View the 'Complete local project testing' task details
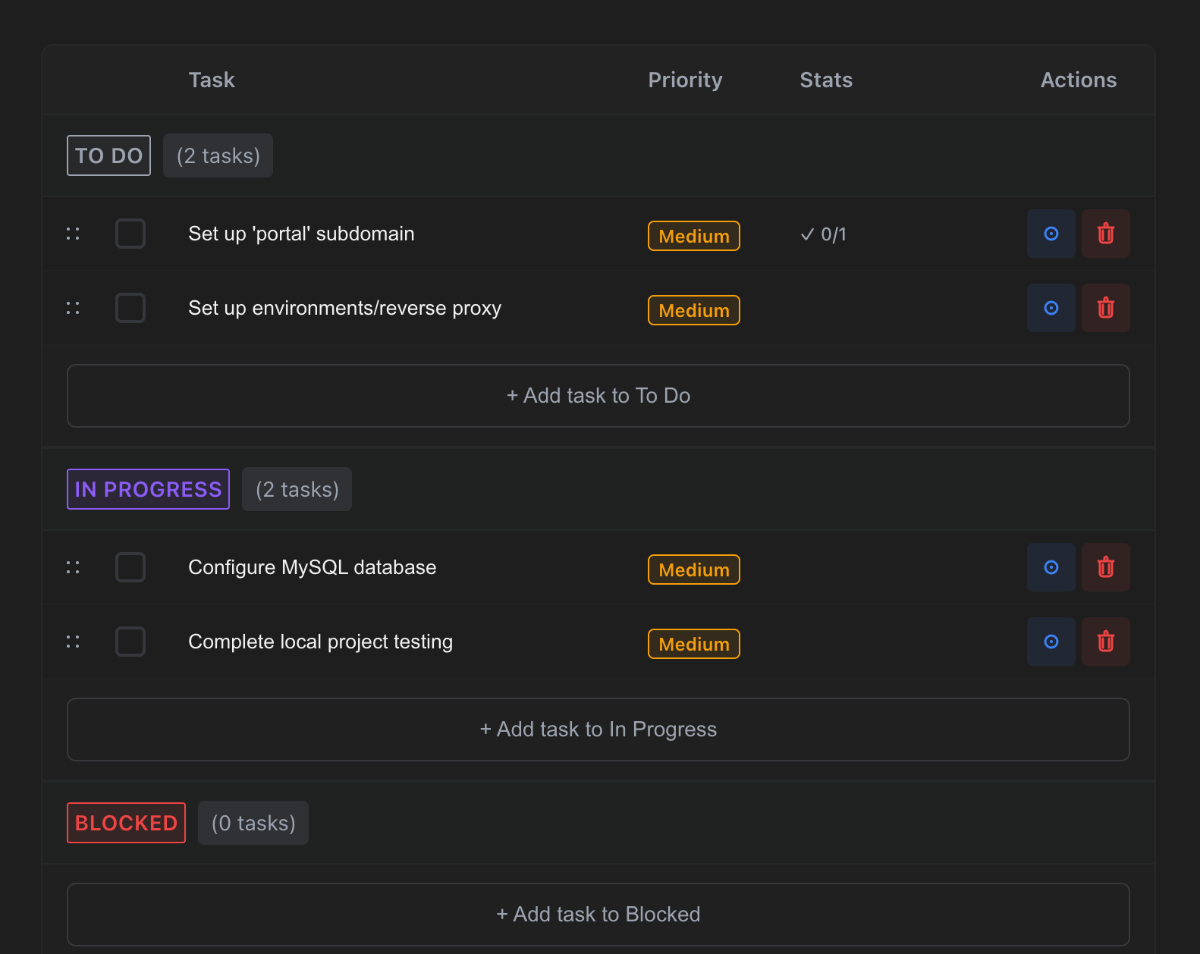1200x954 pixels. click(x=1051, y=641)
